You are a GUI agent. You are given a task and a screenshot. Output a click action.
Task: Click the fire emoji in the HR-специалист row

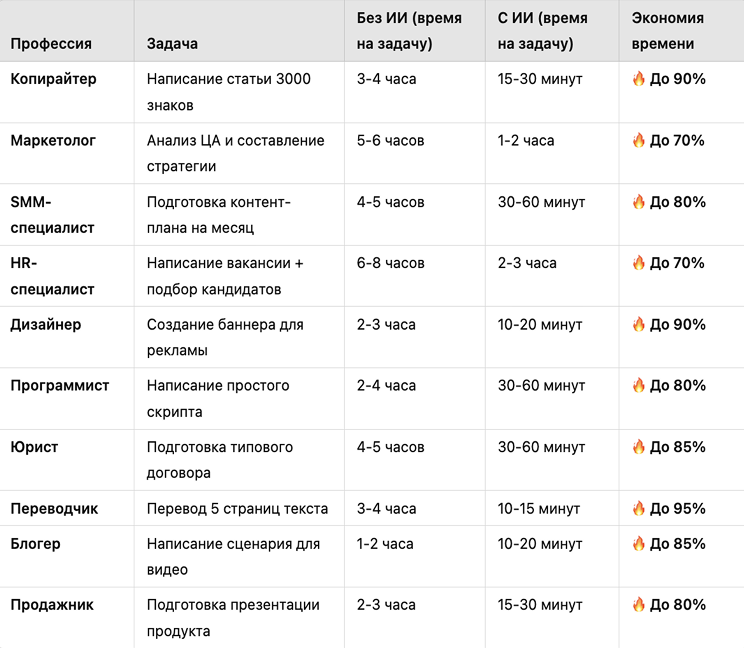click(x=638, y=263)
